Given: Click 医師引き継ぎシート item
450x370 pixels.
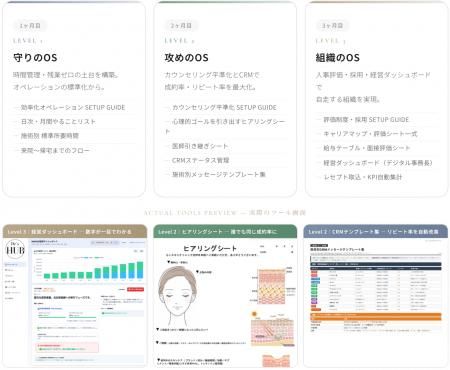Looking at the screenshot, I should [200, 146].
